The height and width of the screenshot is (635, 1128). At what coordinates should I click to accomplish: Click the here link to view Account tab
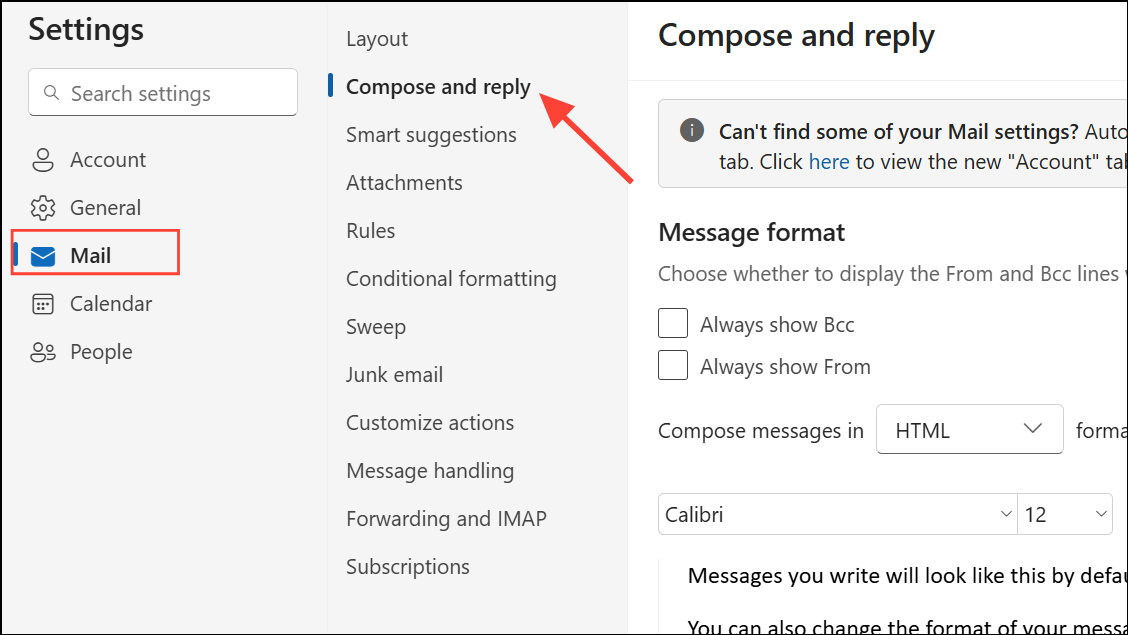pyautogui.click(x=829, y=161)
